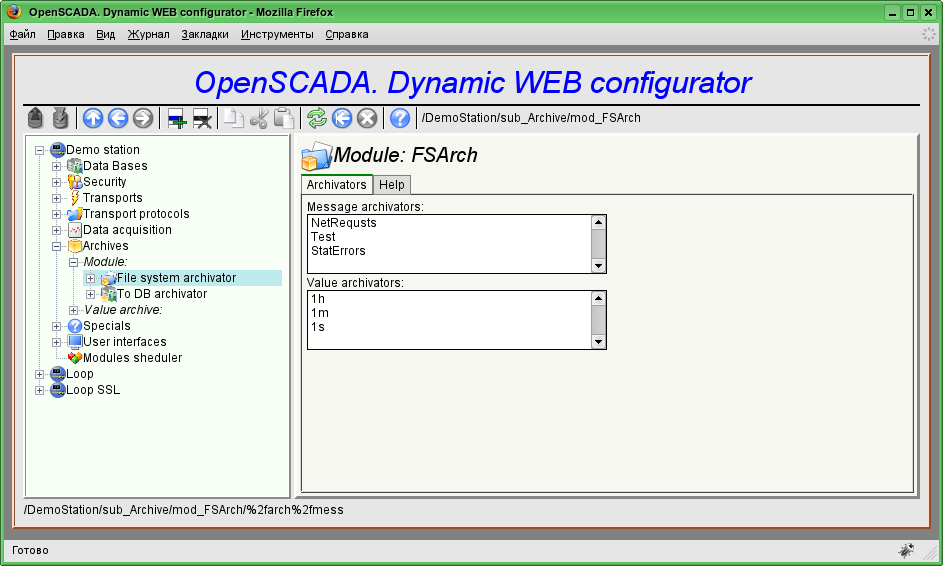Navigate forward with the grey right arrow
Image resolution: width=943 pixels, height=566 pixels.
pyautogui.click(x=143, y=118)
